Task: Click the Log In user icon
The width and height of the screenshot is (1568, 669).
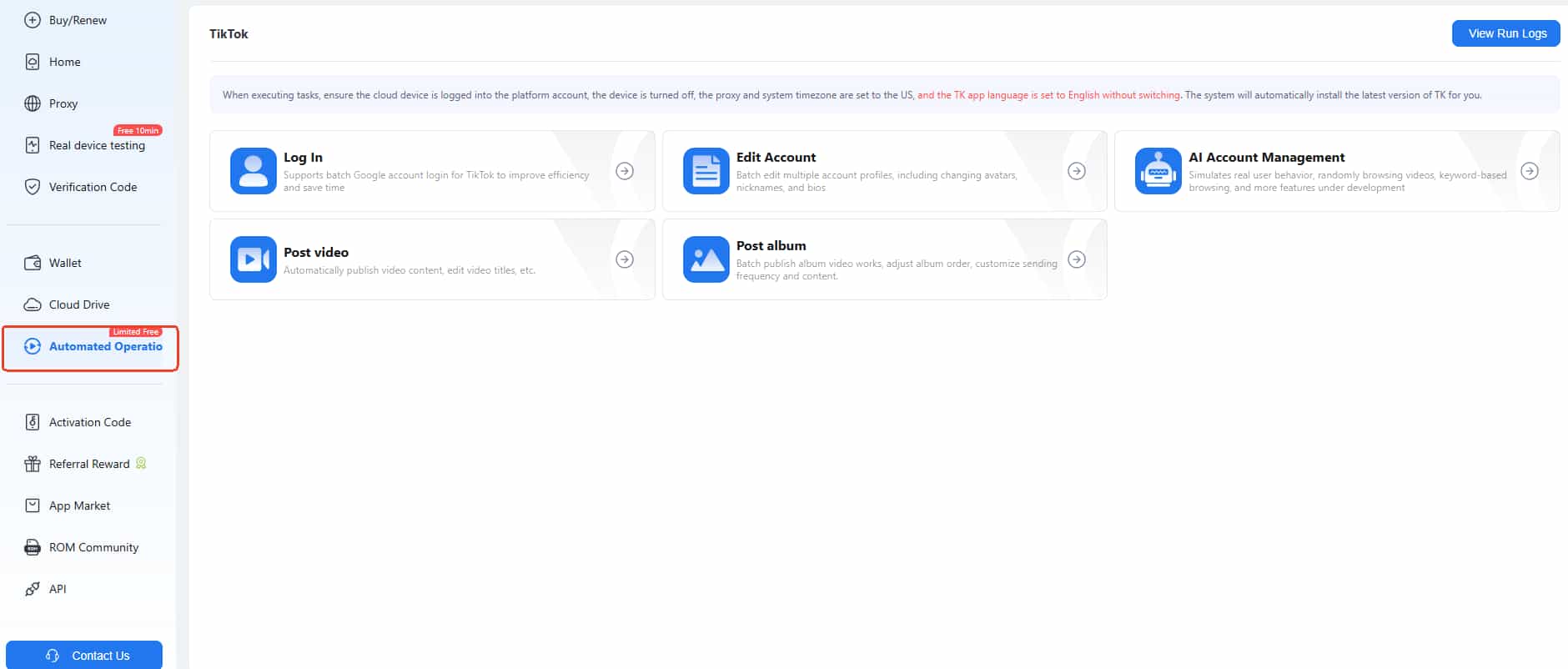Action: [x=254, y=171]
